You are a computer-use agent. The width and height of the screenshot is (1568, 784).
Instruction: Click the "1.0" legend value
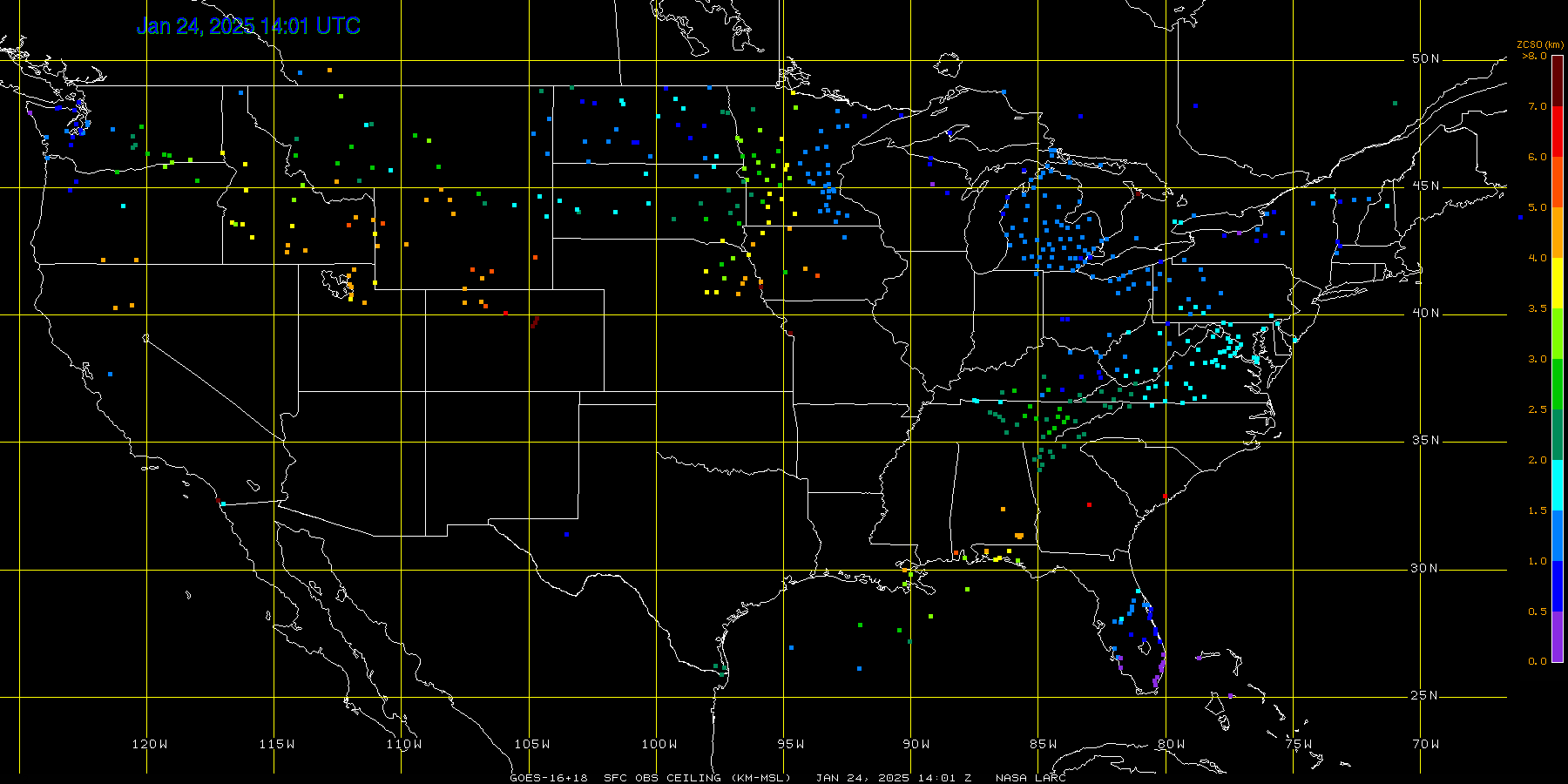[1538, 561]
